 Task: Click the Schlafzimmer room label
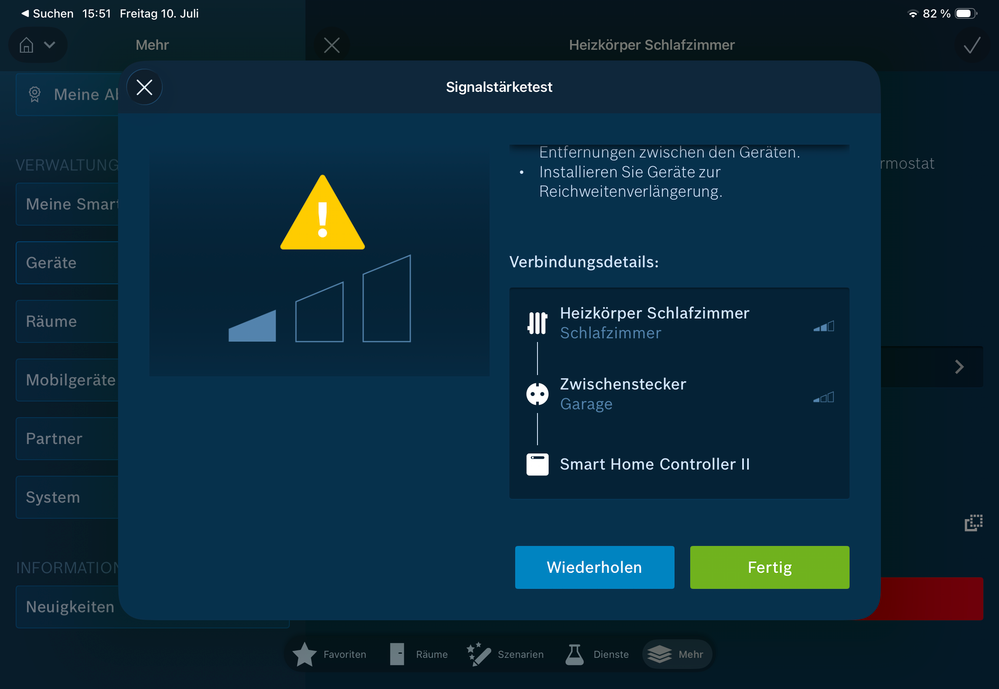click(x=610, y=333)
